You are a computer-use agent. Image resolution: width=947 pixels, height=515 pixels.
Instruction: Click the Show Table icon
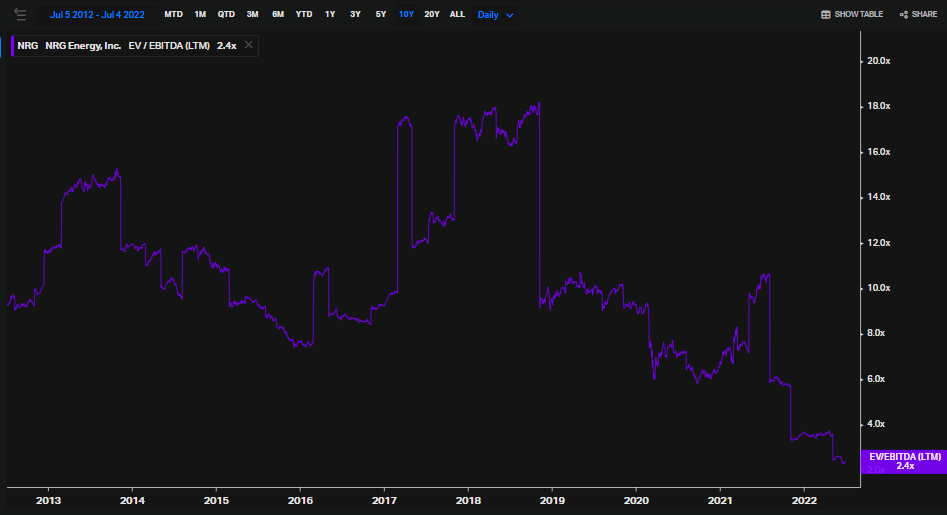tap(826, 15)
